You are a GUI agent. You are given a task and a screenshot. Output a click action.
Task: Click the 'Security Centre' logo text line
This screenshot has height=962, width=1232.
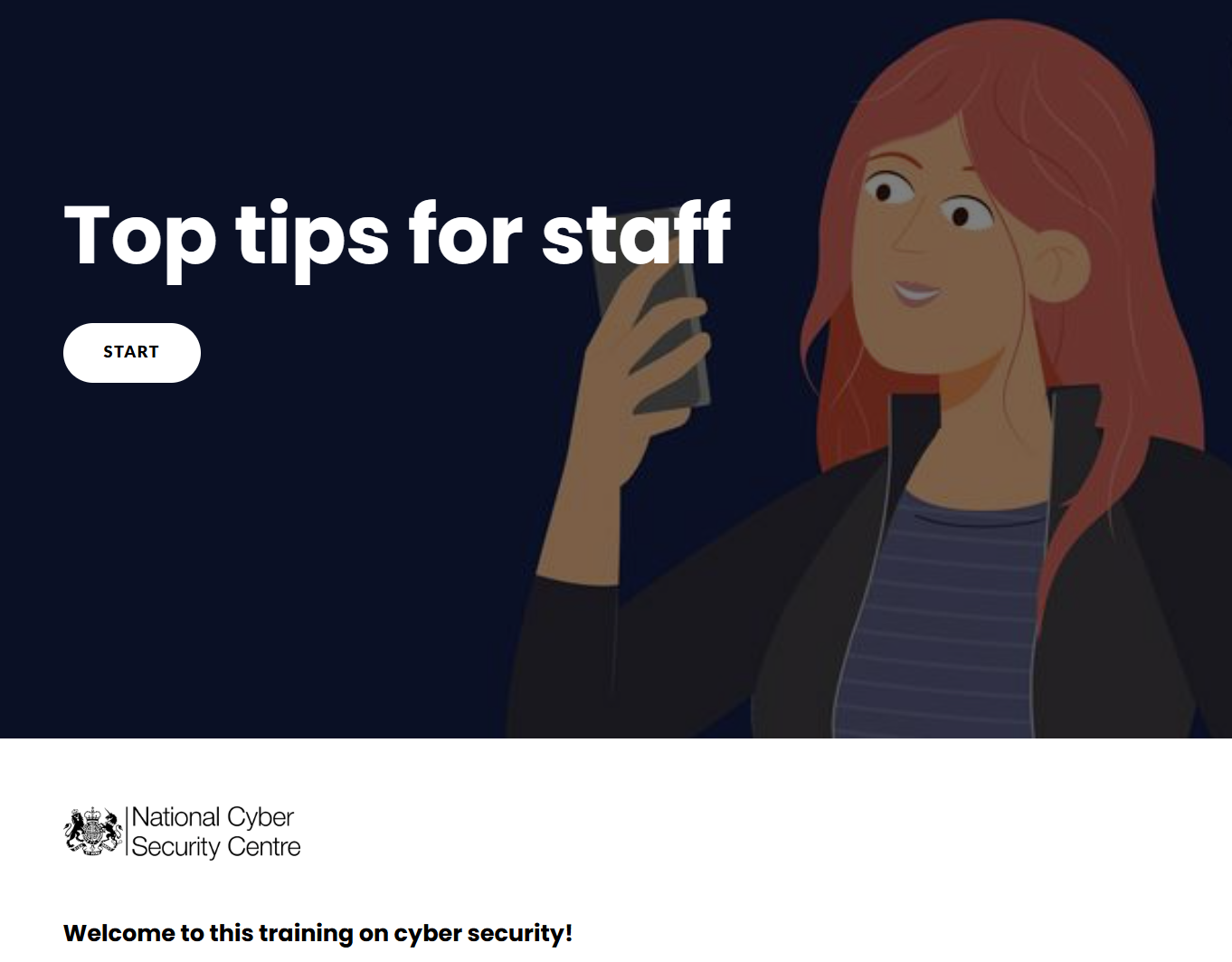(216, 847)
